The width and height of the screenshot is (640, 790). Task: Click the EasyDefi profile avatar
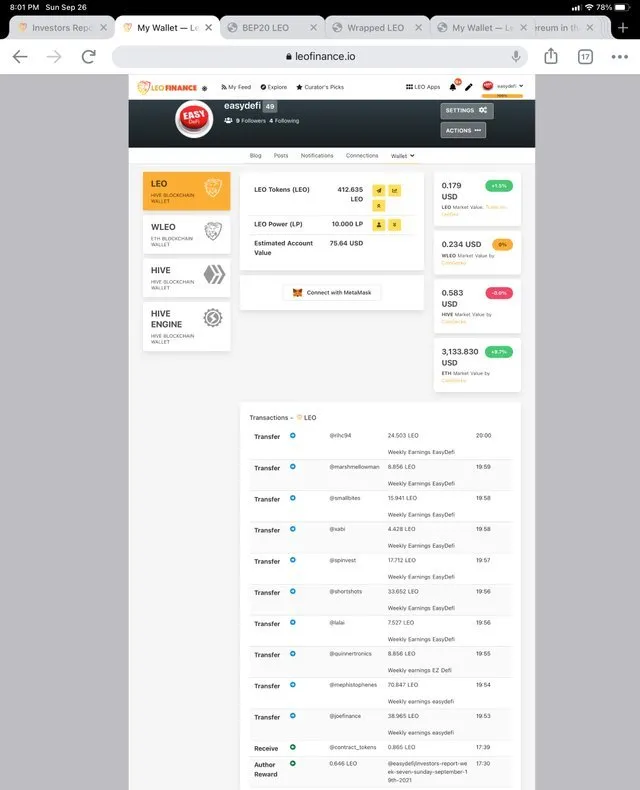(194, 119)
